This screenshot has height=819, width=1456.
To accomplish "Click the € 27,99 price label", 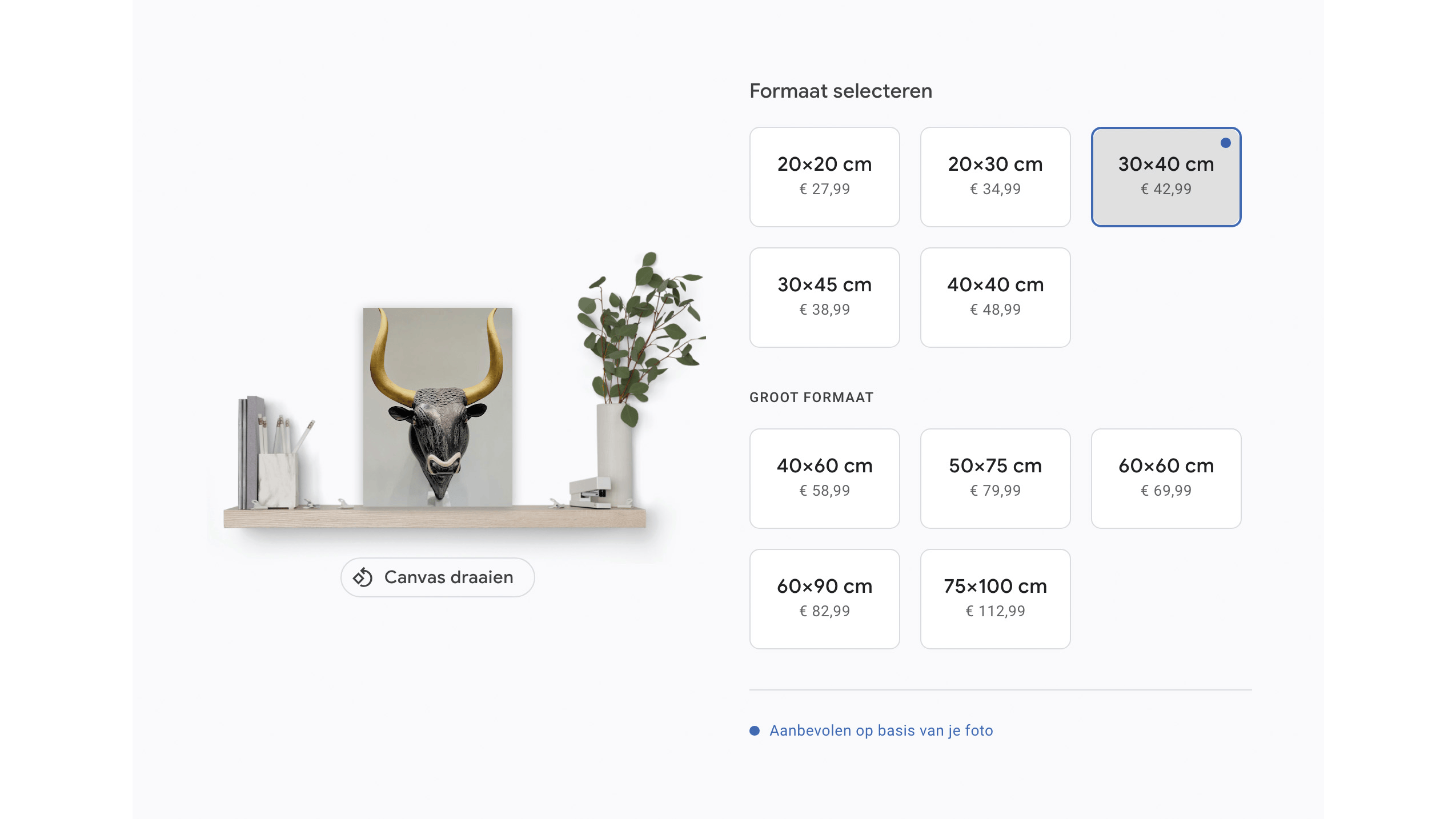I will tap(824, 189).
